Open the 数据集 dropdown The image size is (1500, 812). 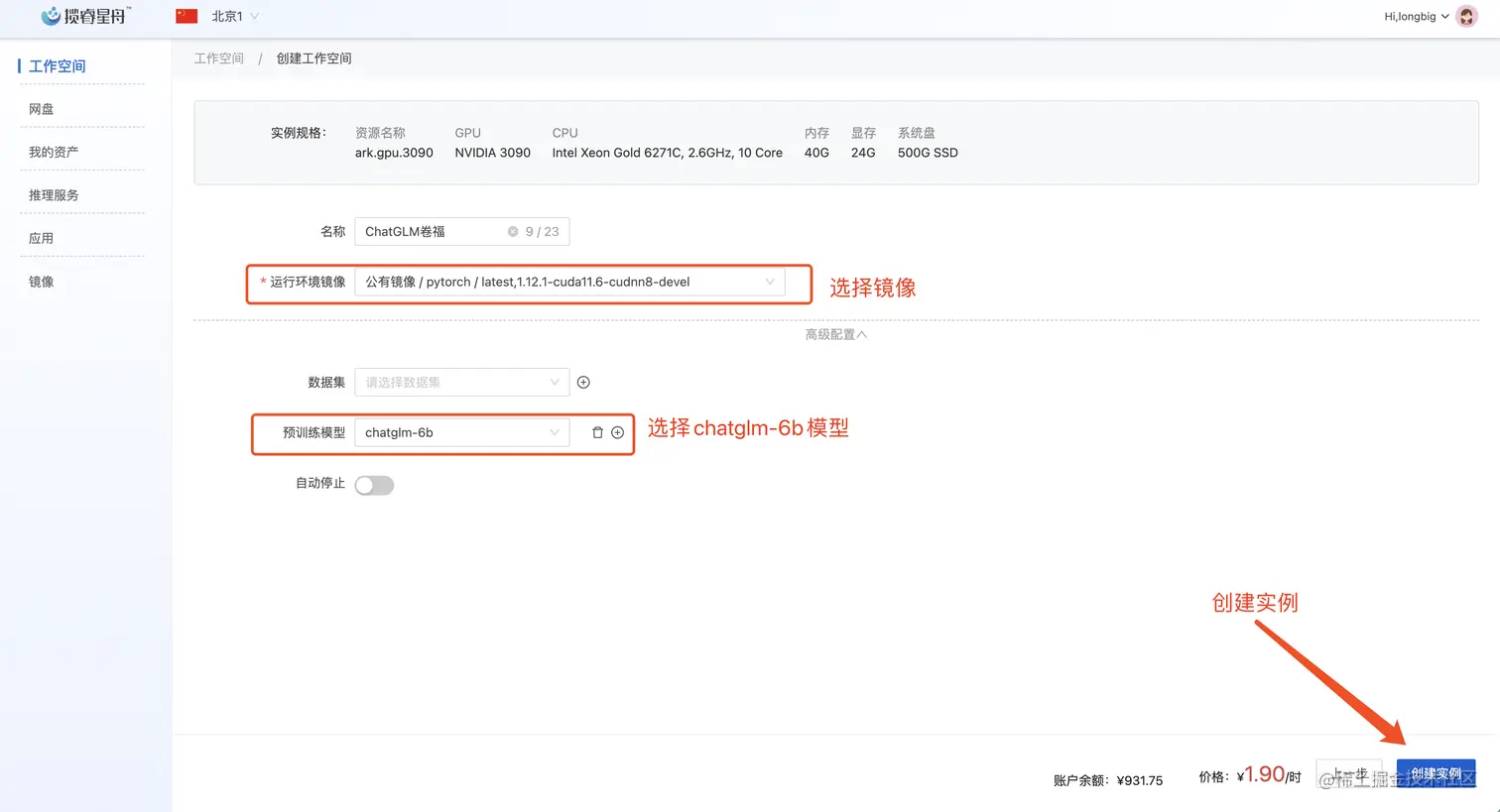[462, 383]
